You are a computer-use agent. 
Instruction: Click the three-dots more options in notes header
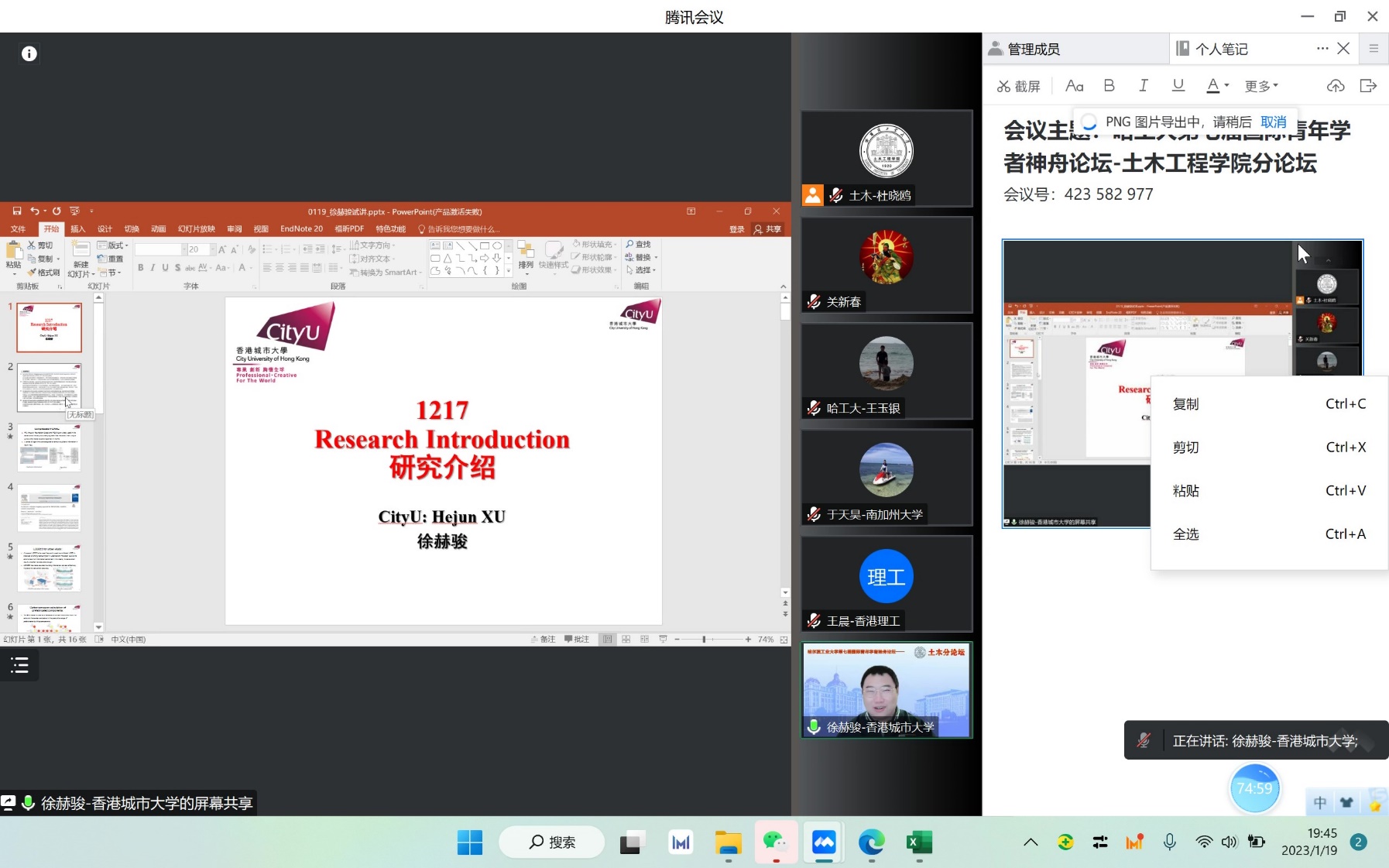[x=1322, y=49]
